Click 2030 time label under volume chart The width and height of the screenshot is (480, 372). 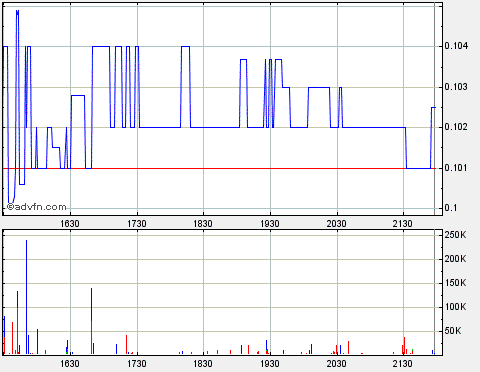(x=336, y=363)
